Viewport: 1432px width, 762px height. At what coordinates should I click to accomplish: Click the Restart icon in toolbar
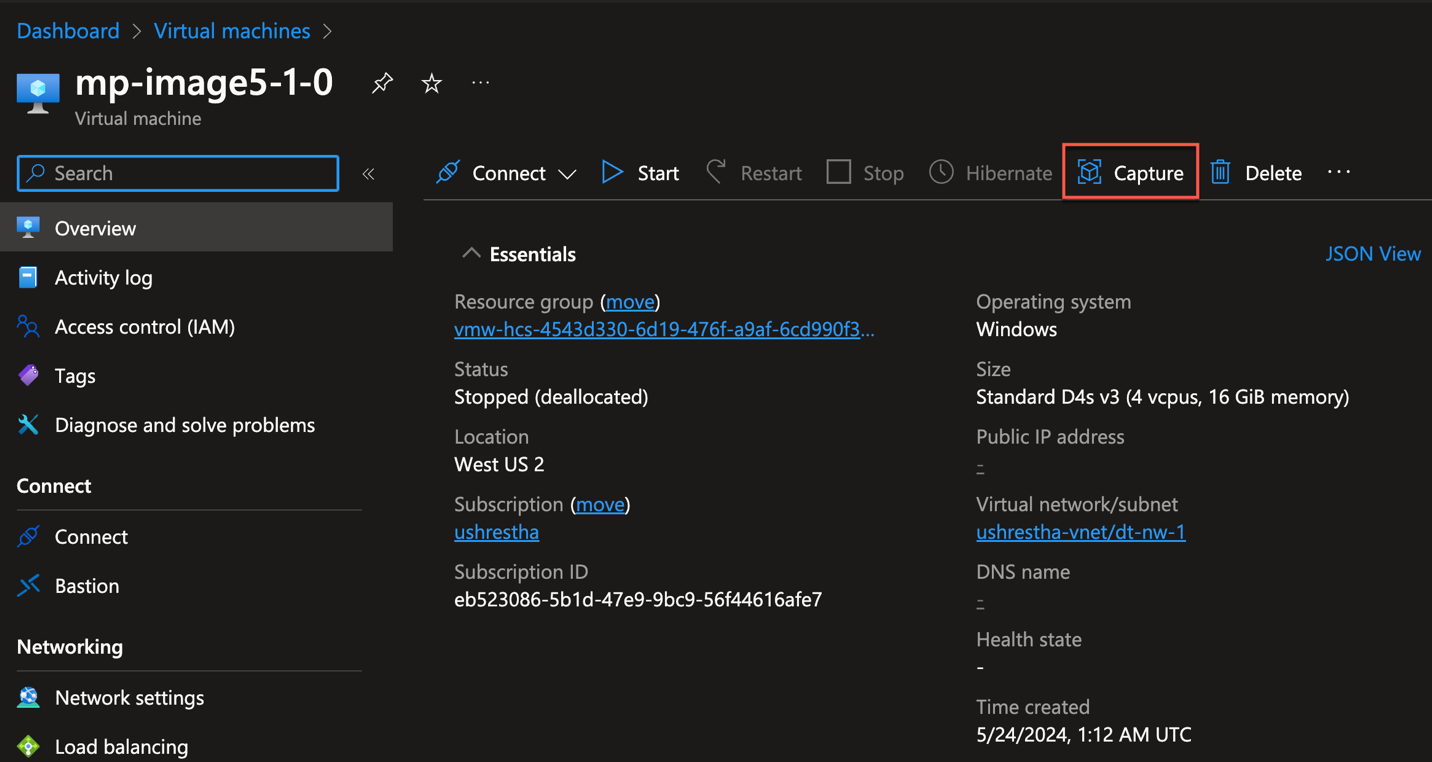[x=716, y=172]
